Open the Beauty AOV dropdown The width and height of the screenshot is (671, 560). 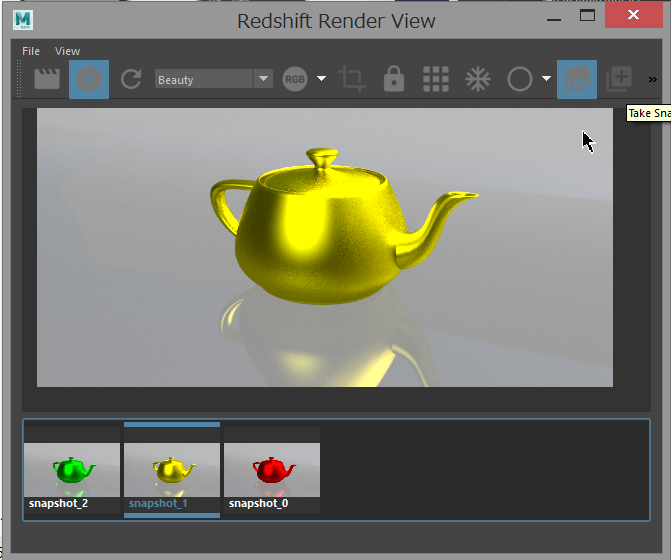(x=214, y=79)
